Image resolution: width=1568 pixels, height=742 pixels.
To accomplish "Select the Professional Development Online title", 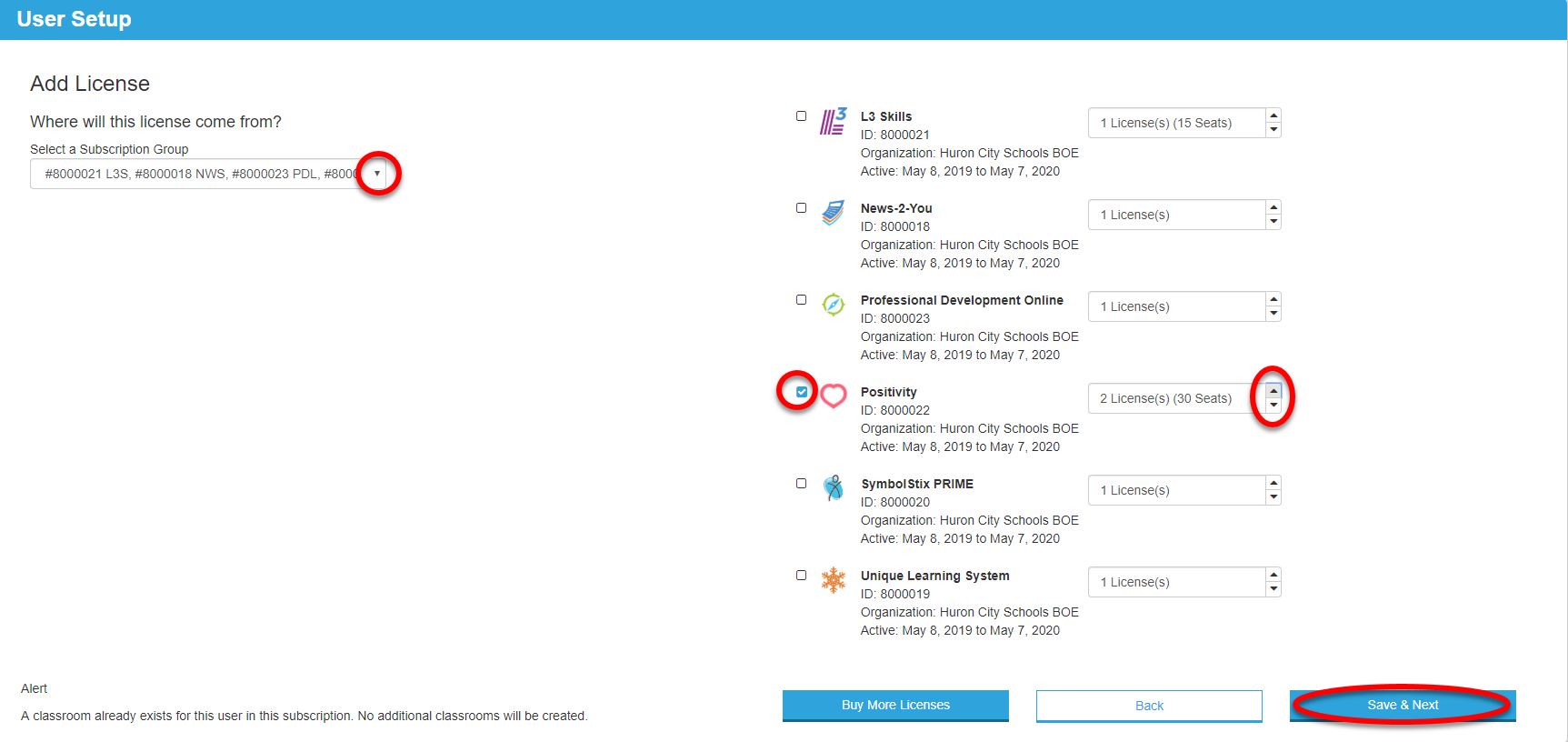I will click(x=962, y=300).
